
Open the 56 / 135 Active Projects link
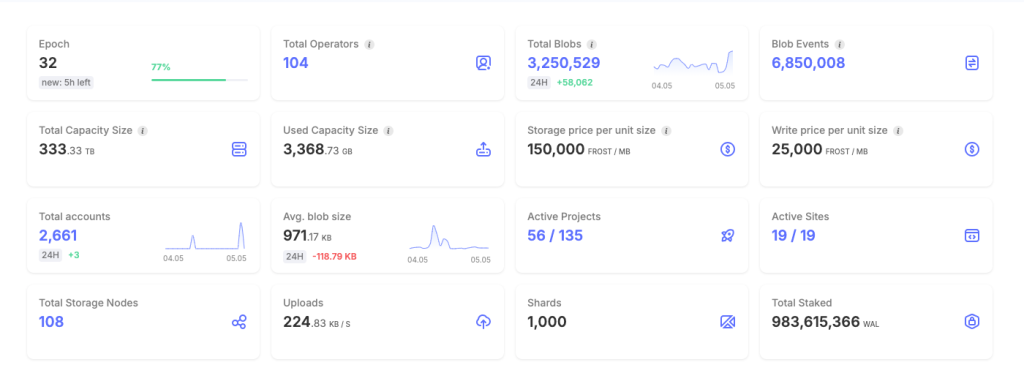555,236
